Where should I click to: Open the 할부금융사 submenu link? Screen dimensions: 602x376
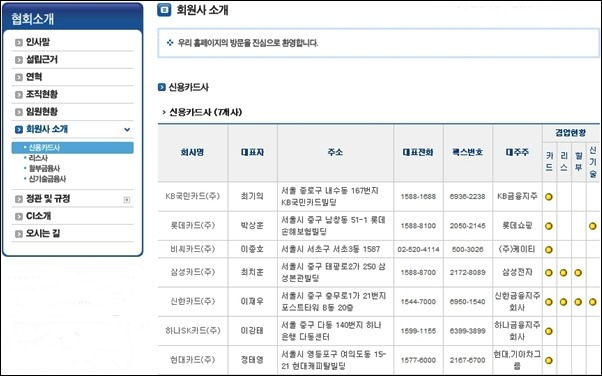pyautogui.click(x=44, y=168)
